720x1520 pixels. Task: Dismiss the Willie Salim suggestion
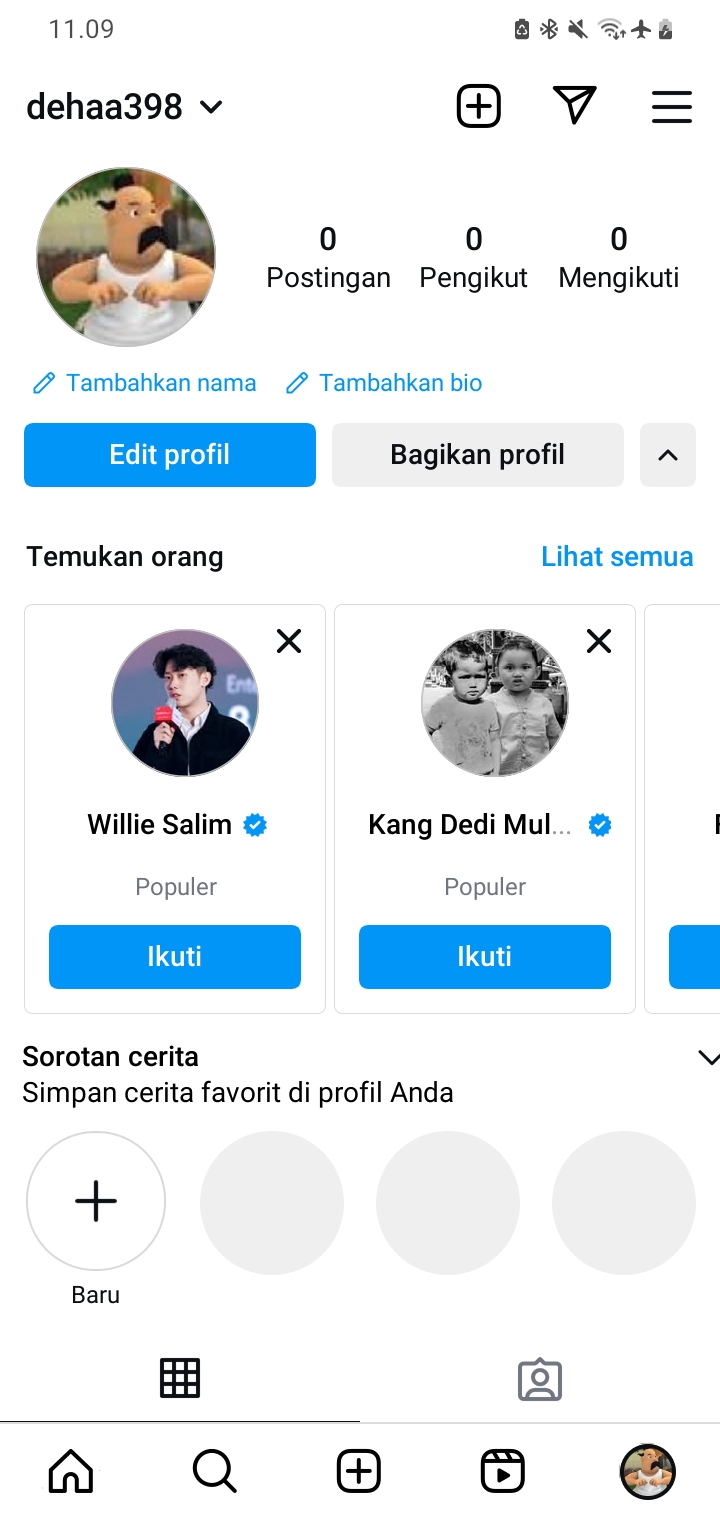click(289, 641)
